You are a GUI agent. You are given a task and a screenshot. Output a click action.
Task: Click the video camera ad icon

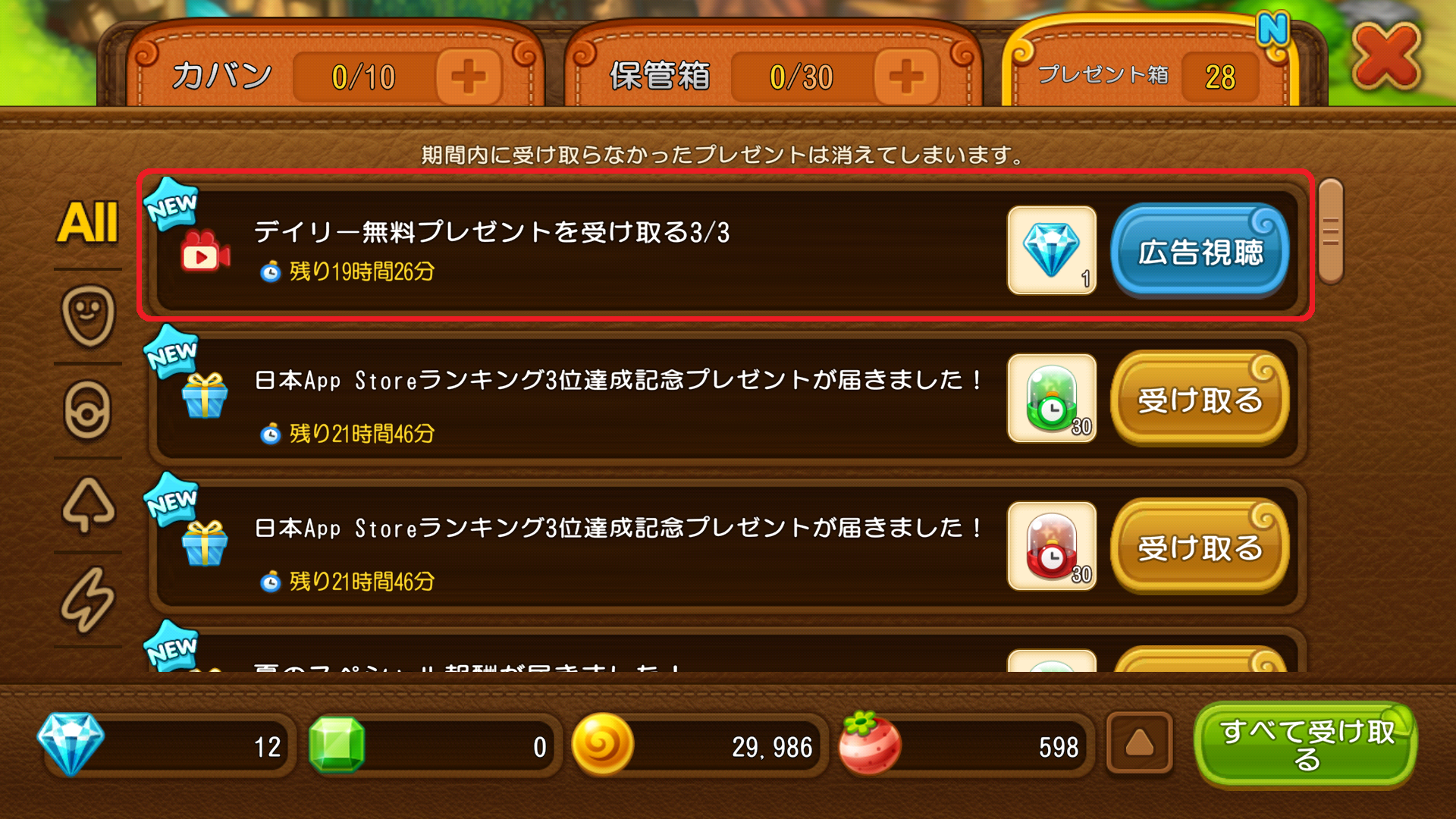tap(205, 252)
